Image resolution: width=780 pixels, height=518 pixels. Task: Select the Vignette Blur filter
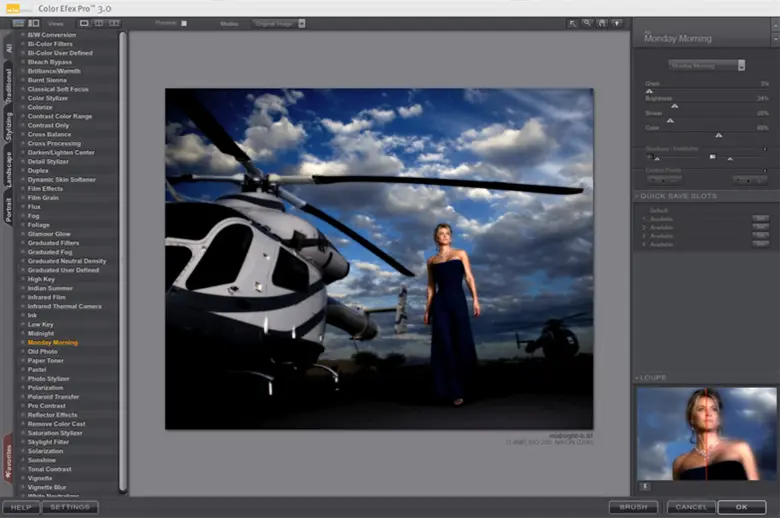click(x=47, y=487)
